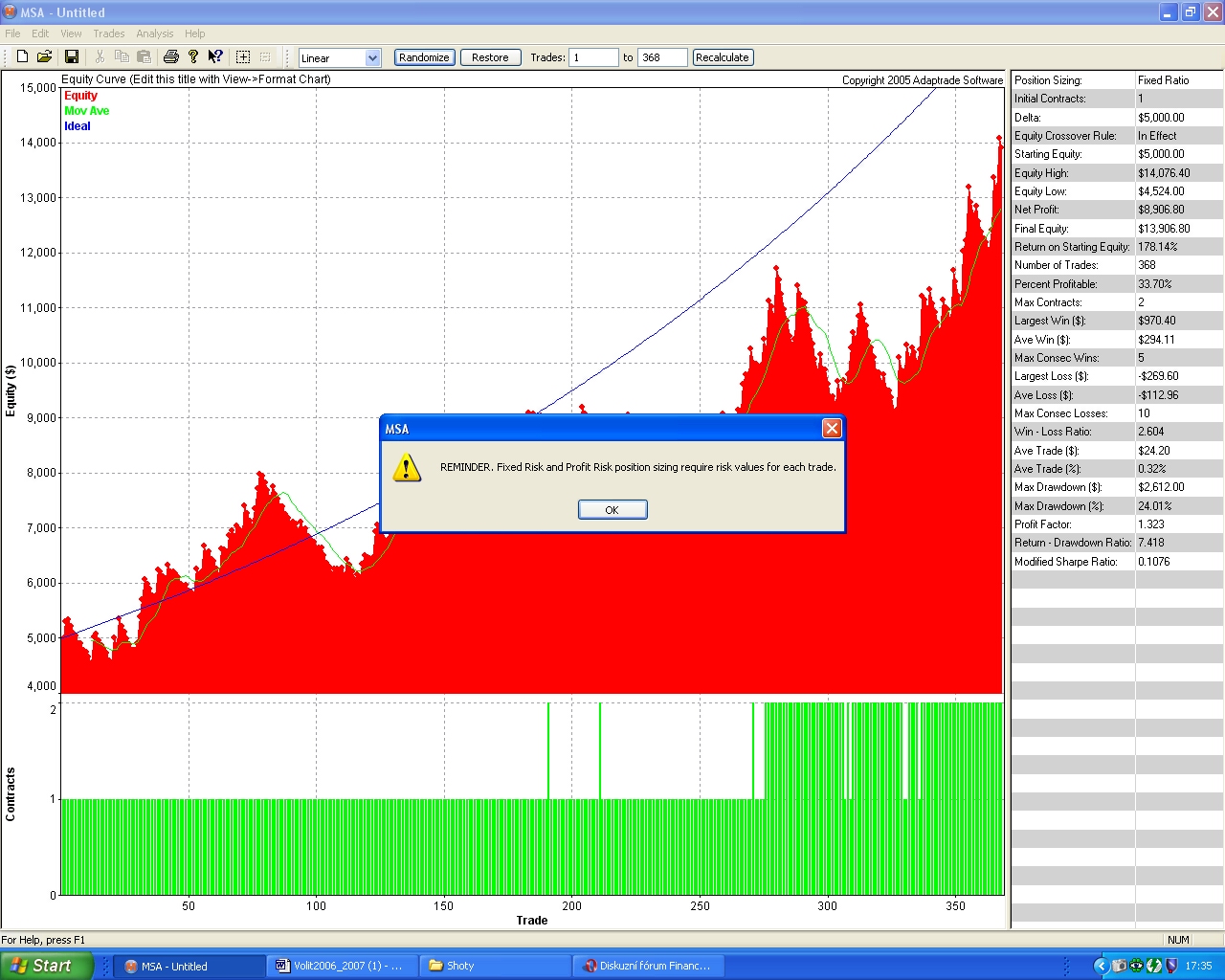
Task: Click the camera icon in system tray
Action: coord(1118,966)
